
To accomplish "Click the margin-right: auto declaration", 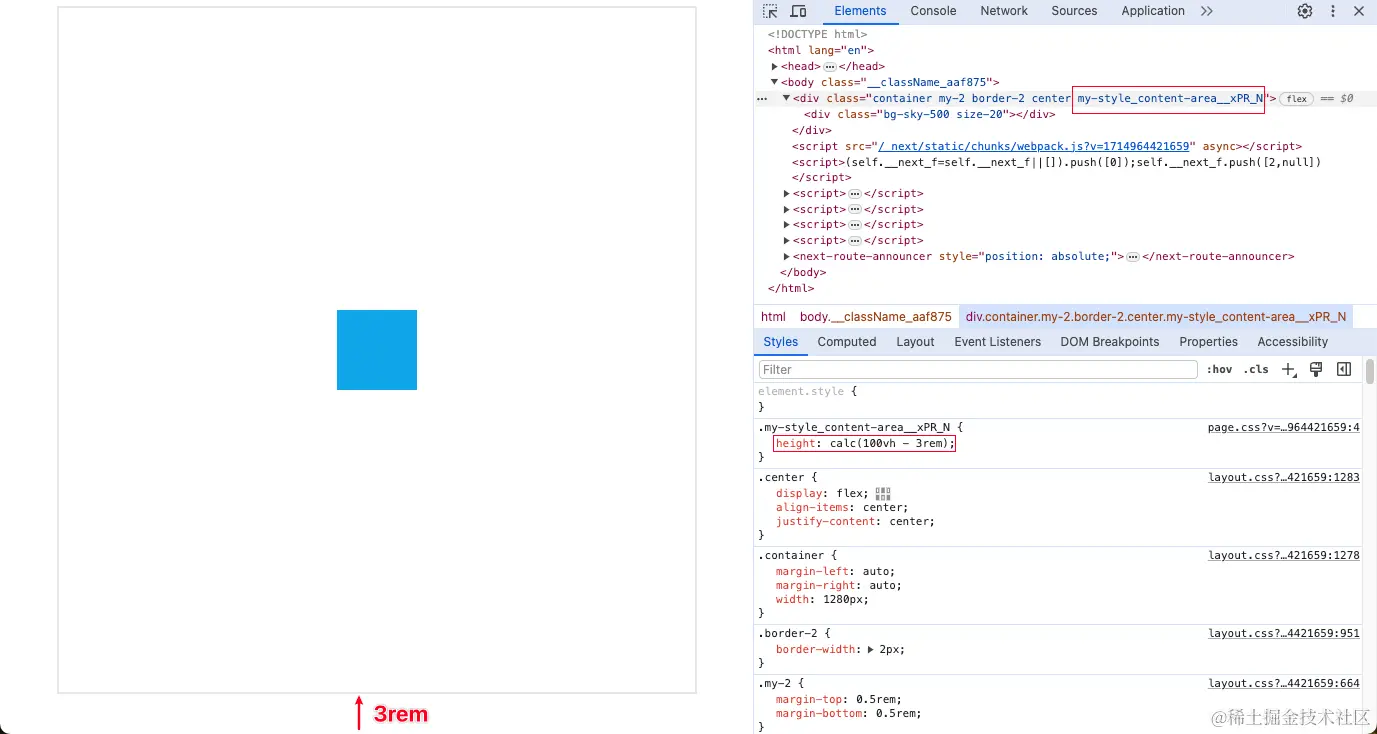I will pos(838,586).
